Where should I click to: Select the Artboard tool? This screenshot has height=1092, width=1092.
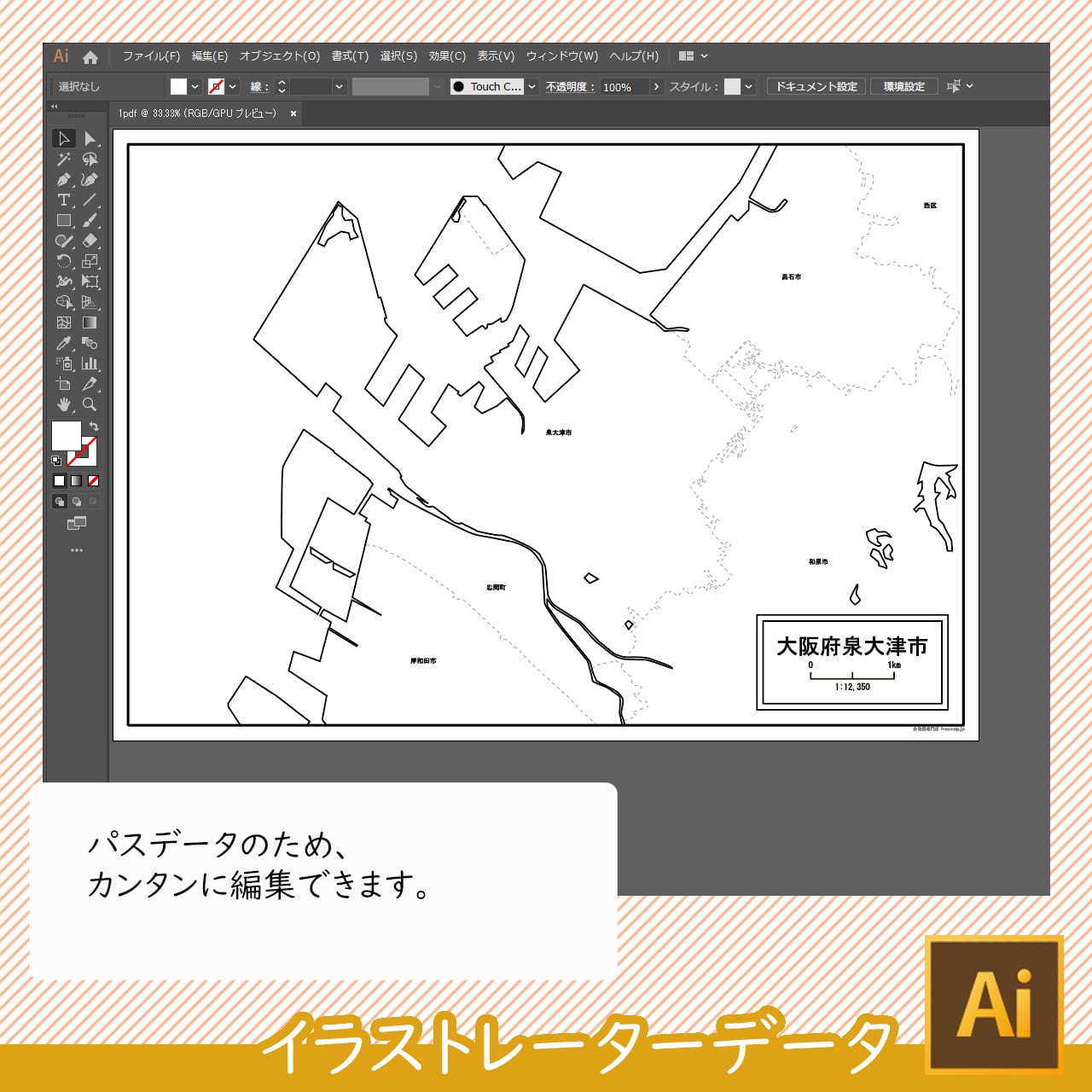[64, 384]
